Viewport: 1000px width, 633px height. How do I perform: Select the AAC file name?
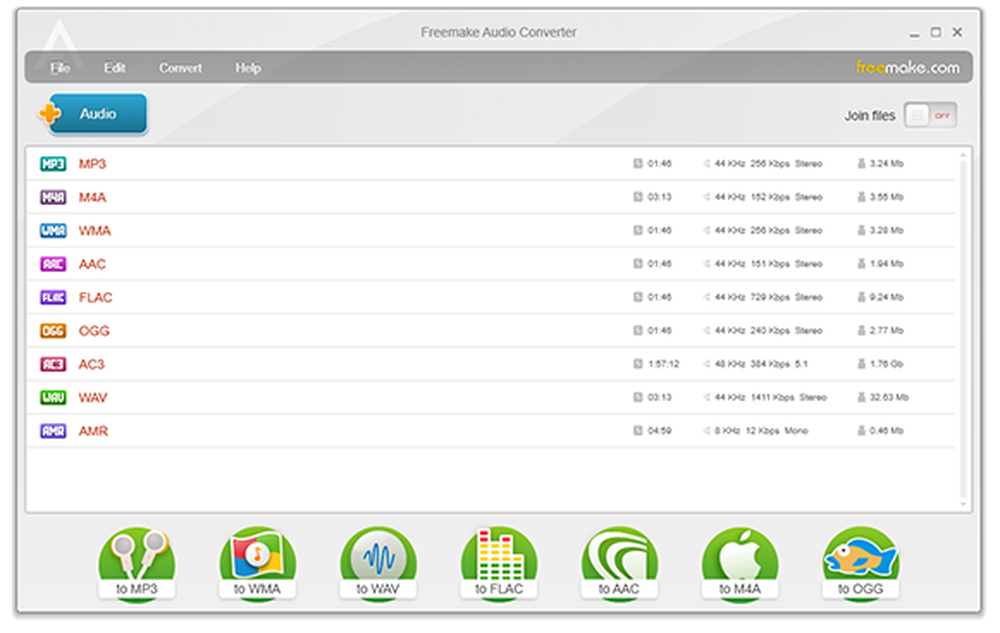[x=92, y=264]
